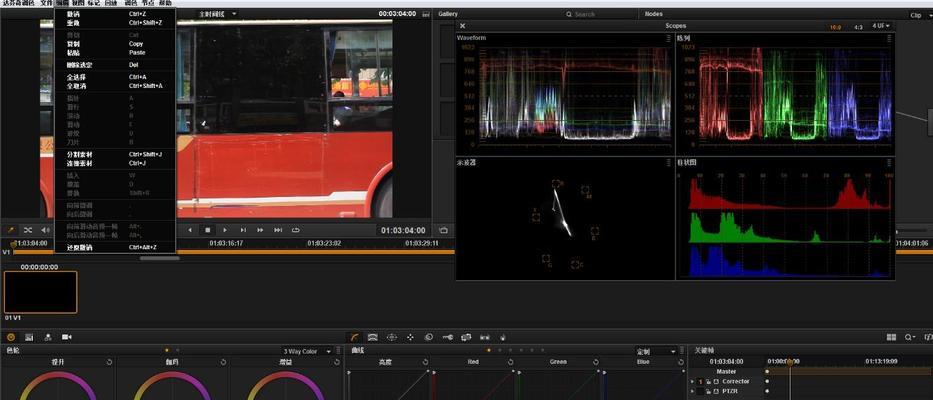The height and width of the screenshot is (400, 933).
Task: Reset the Gain wheel with its reset icon
Action: point(337,362)
